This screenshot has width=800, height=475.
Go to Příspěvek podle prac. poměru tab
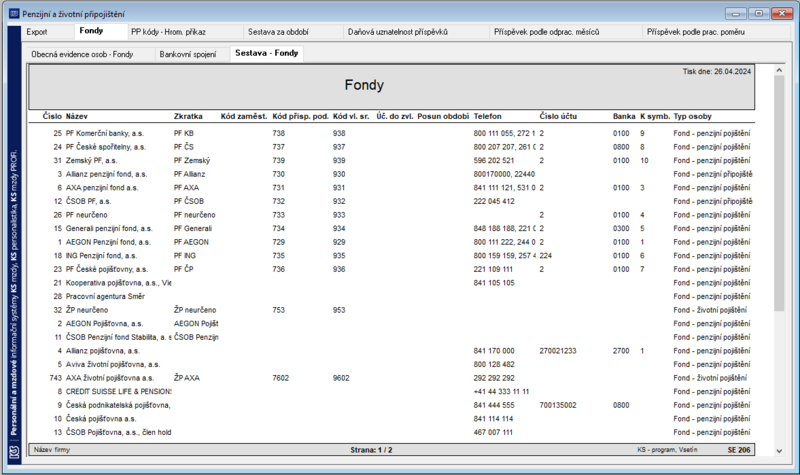(695, 32)
